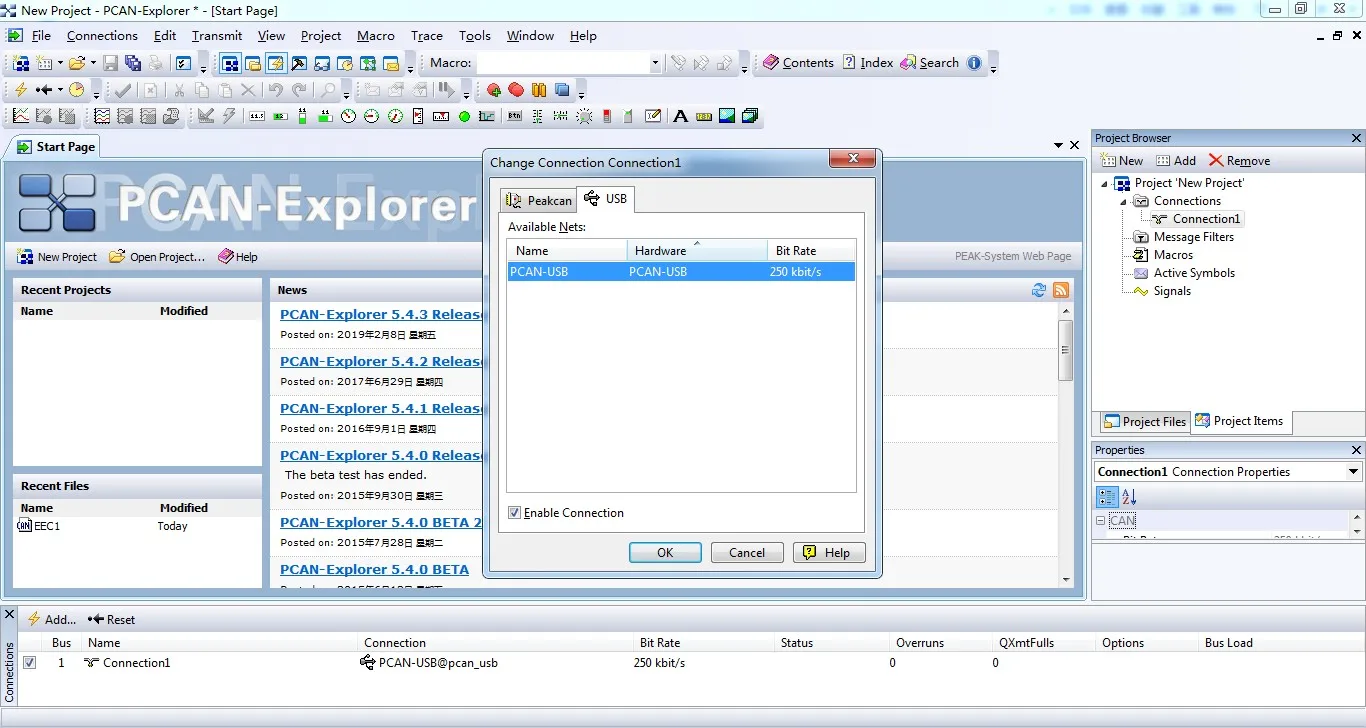Click the Connect lightning bolt toolbar icon
Image resolution: width=1366 pixels, height=728 pixels.
tap(21, 90)
